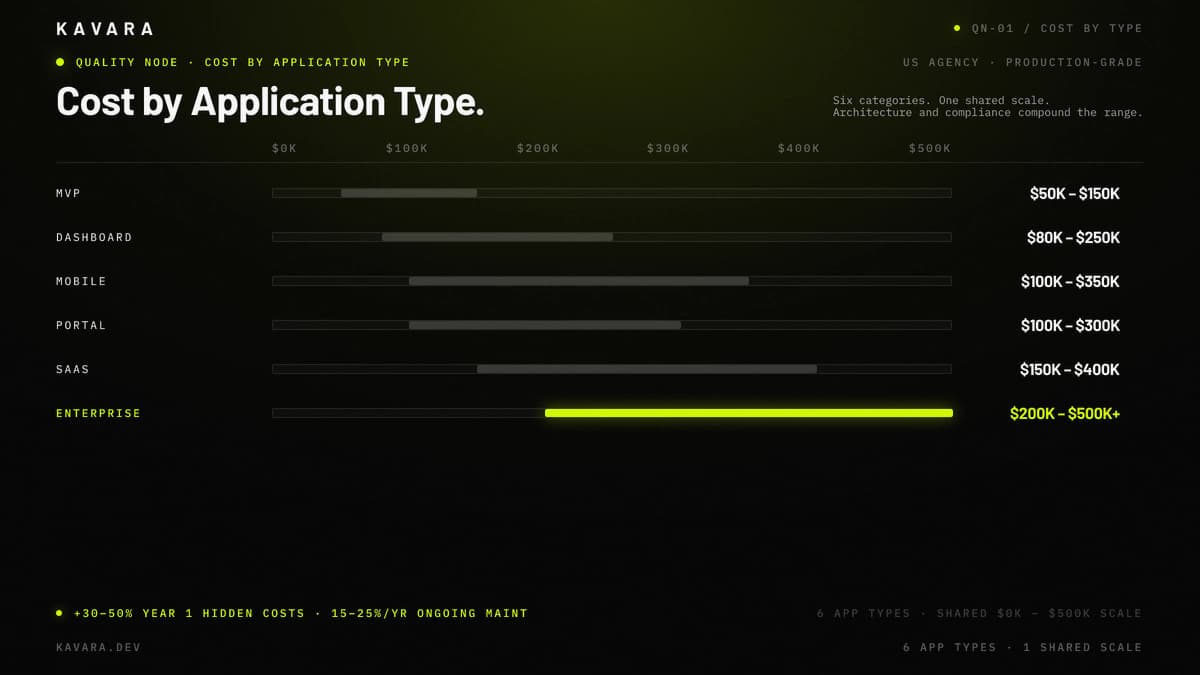
Task: Click the highlighted Enterprise cost bar
Action: [x=749, y=413]
